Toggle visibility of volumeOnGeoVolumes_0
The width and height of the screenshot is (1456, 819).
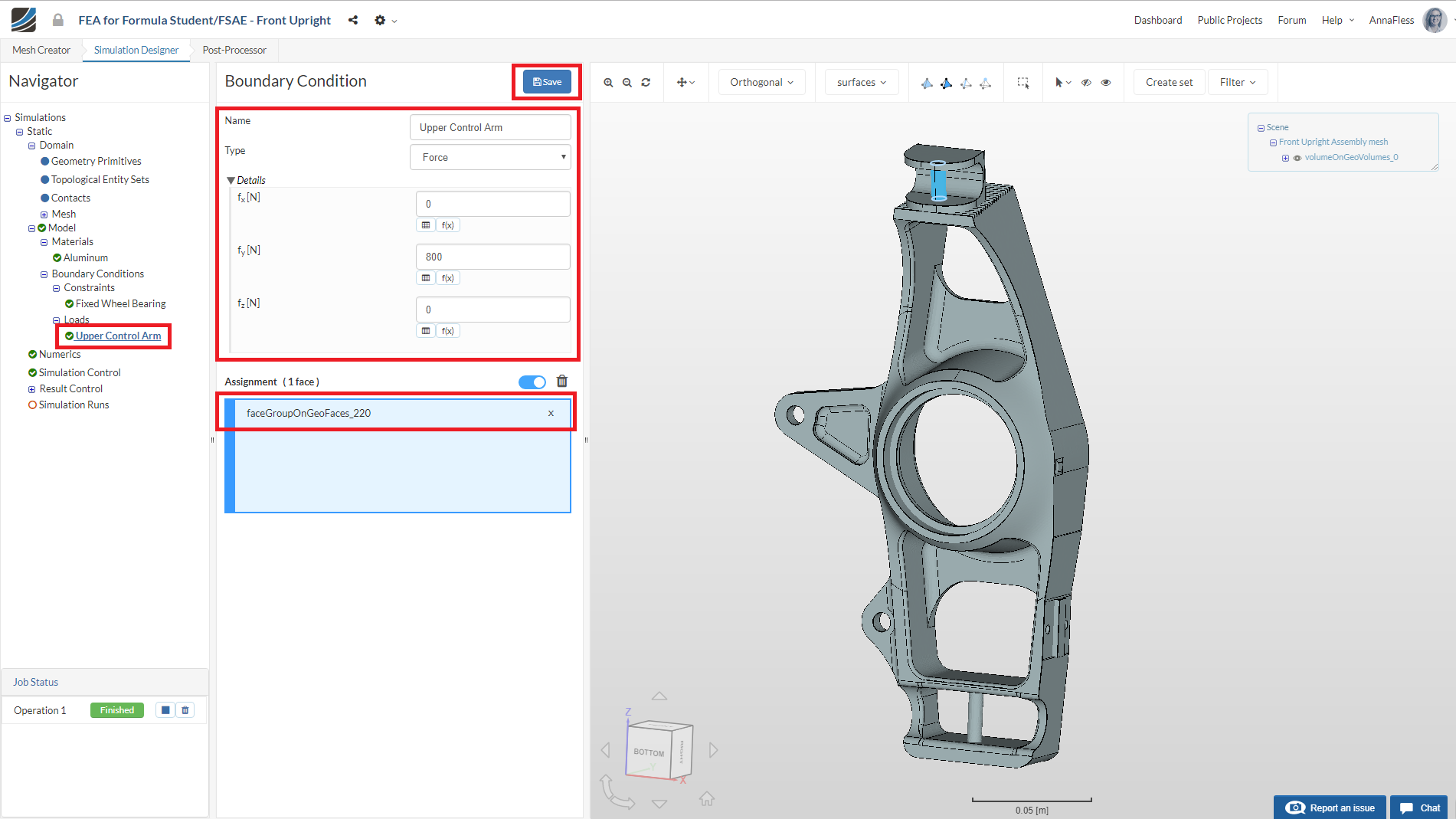click(1297, 158)
